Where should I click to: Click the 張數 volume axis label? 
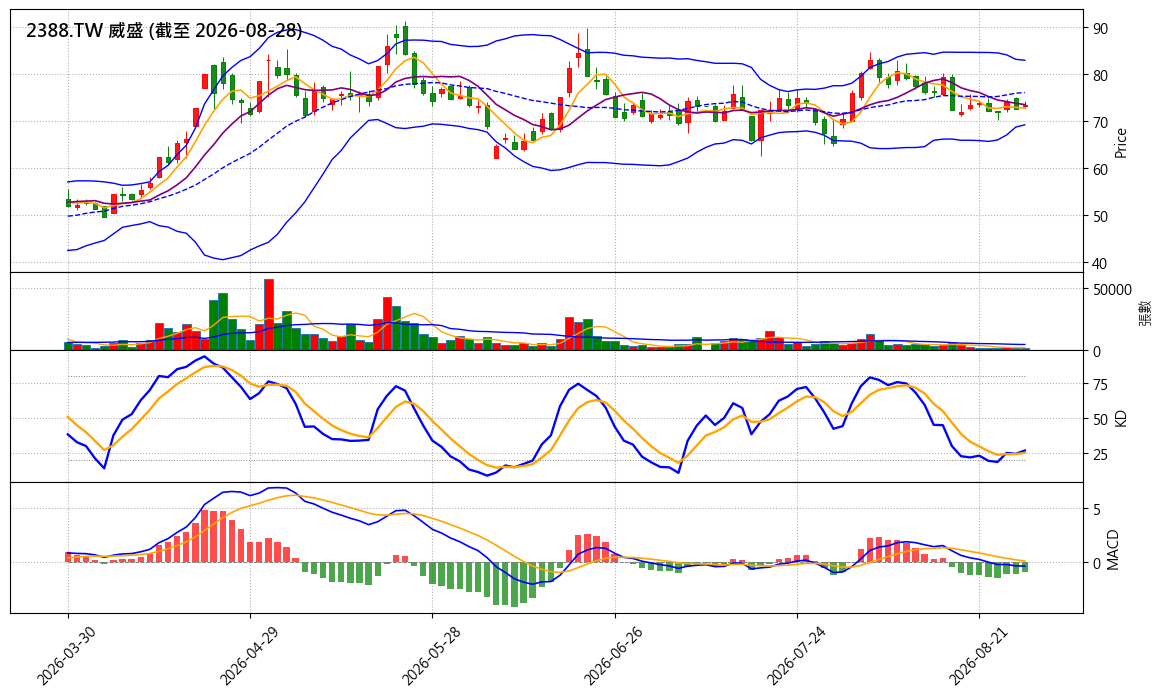1145,312
